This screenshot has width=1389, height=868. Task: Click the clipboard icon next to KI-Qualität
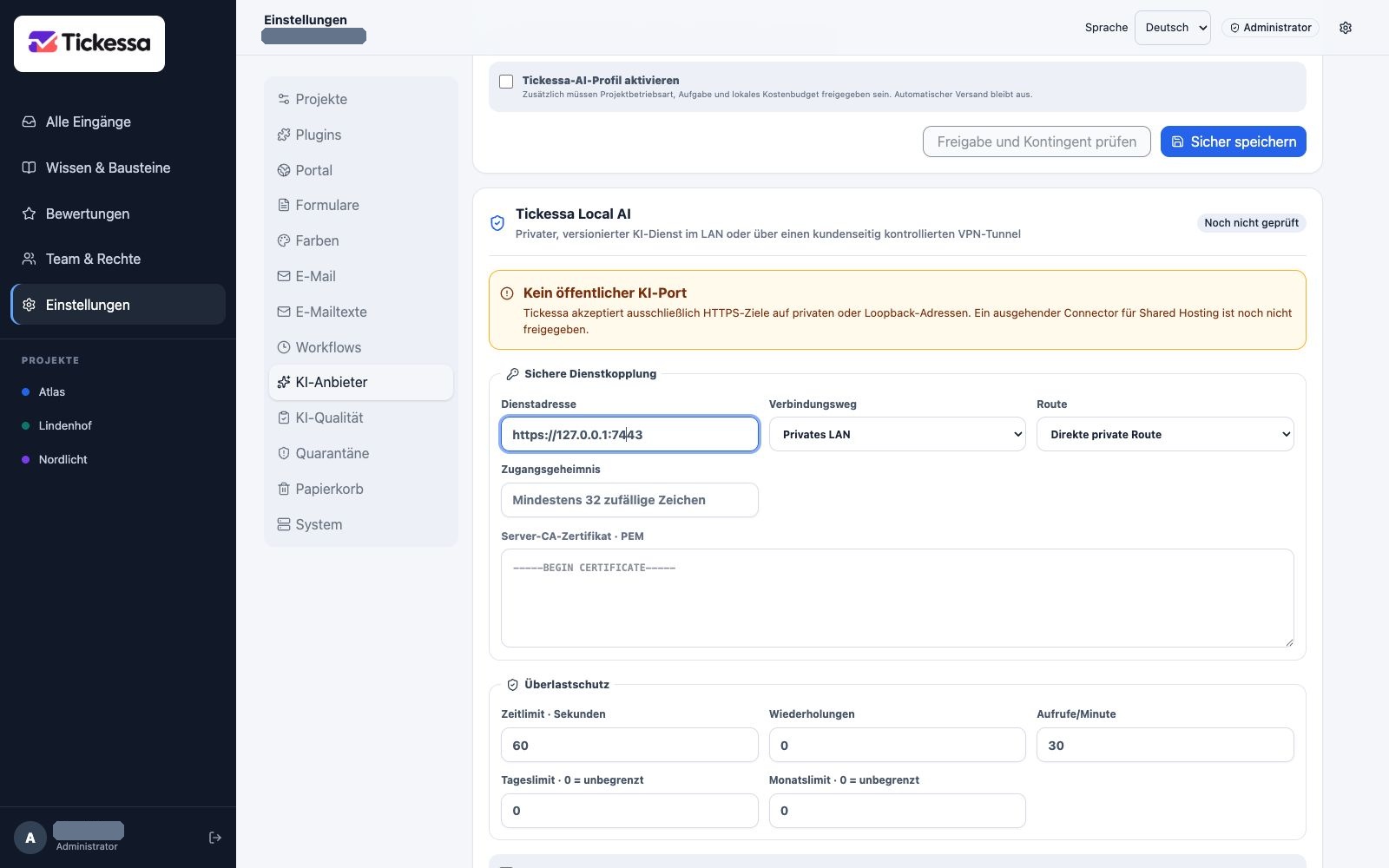284,418
